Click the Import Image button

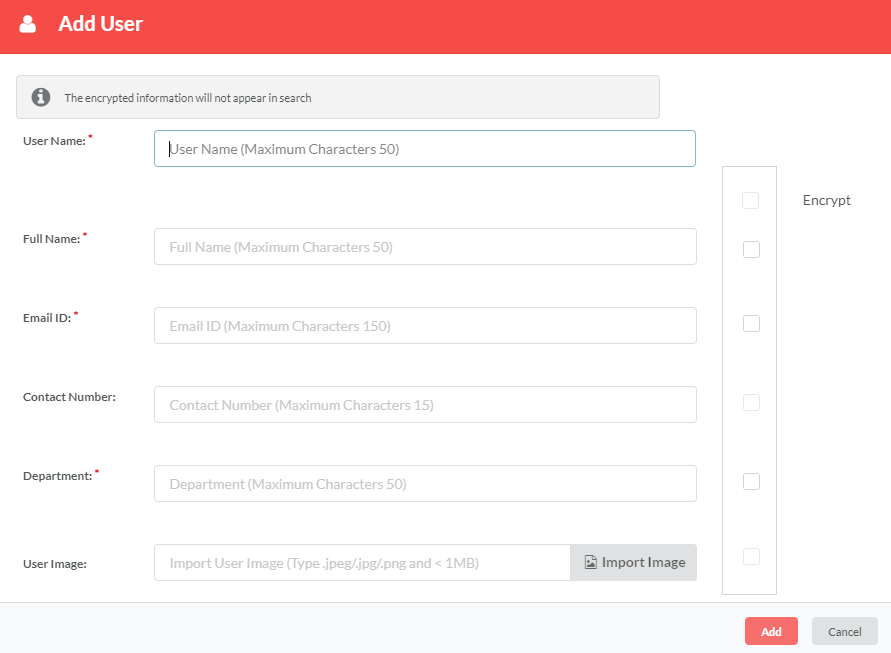634,563
